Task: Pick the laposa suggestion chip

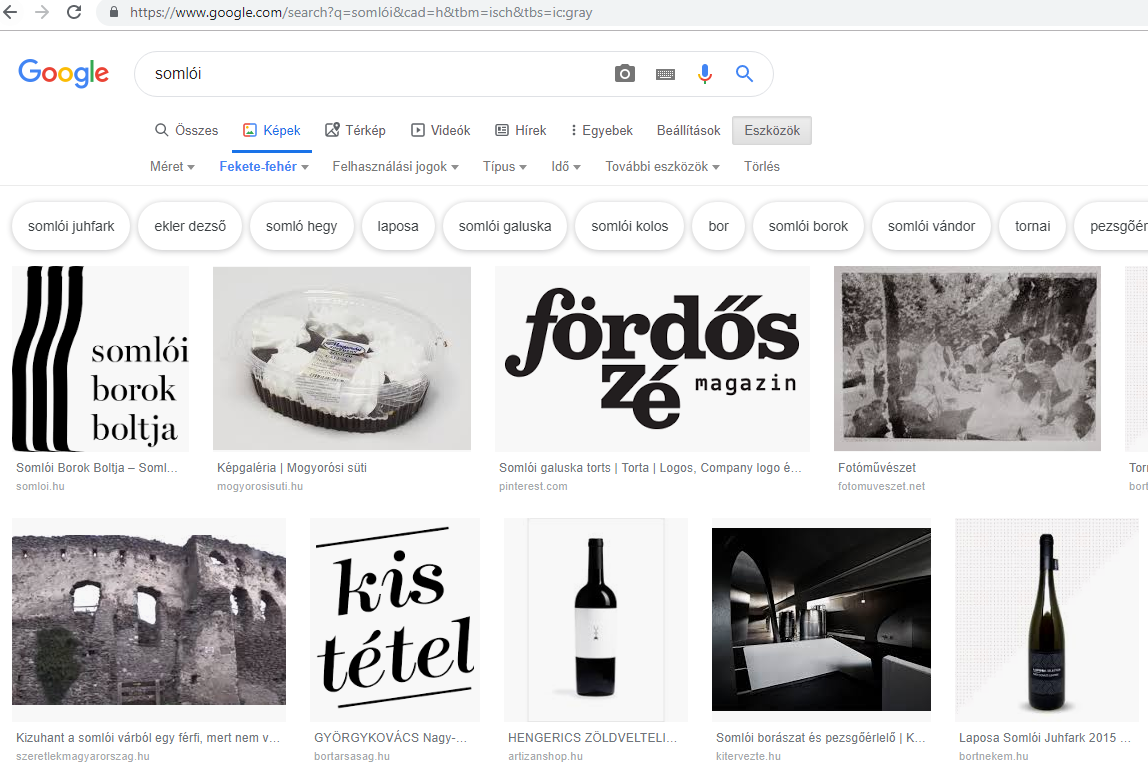Action: 398,226
